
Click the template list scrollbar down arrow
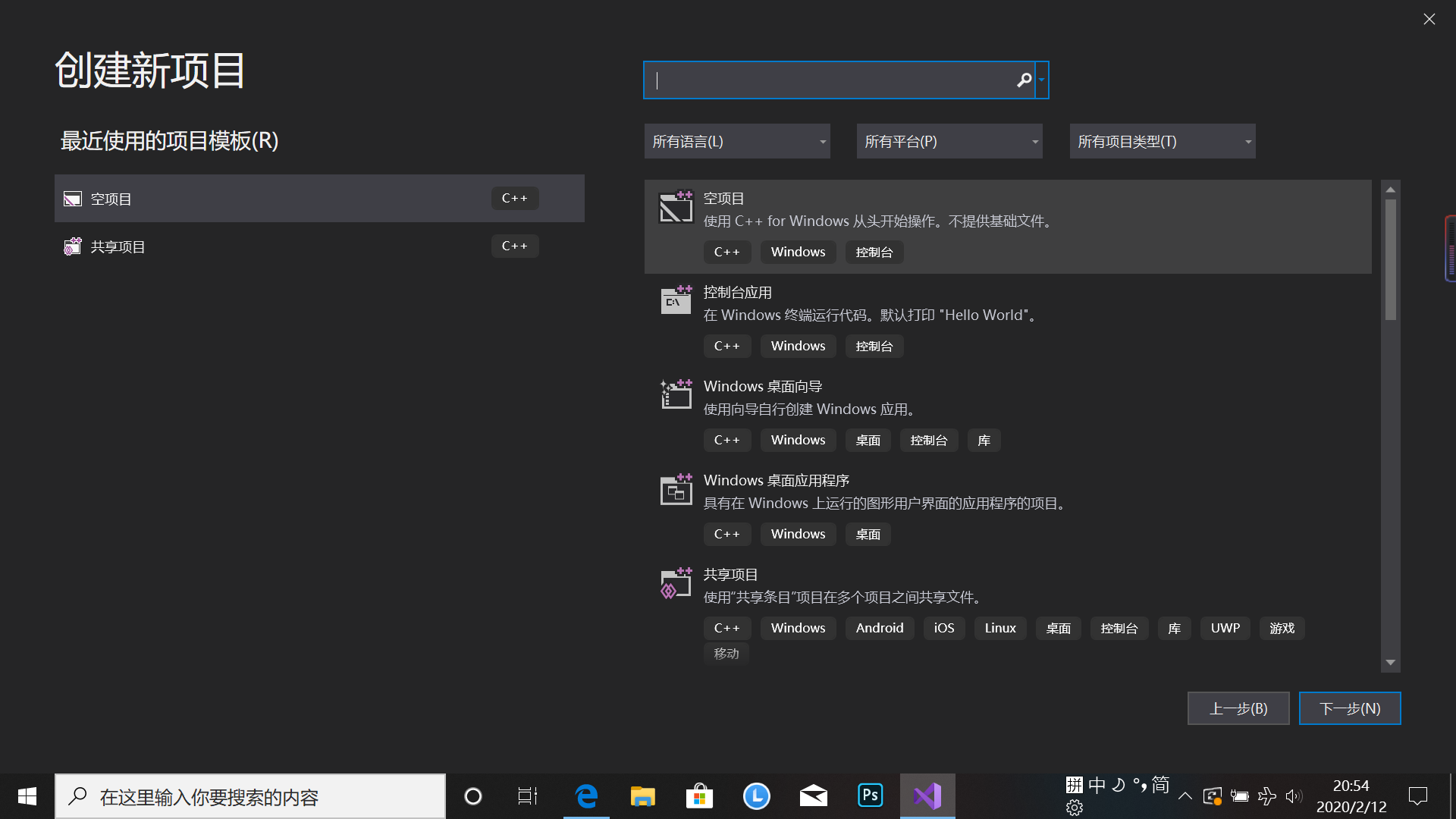tap(1390, 663)
